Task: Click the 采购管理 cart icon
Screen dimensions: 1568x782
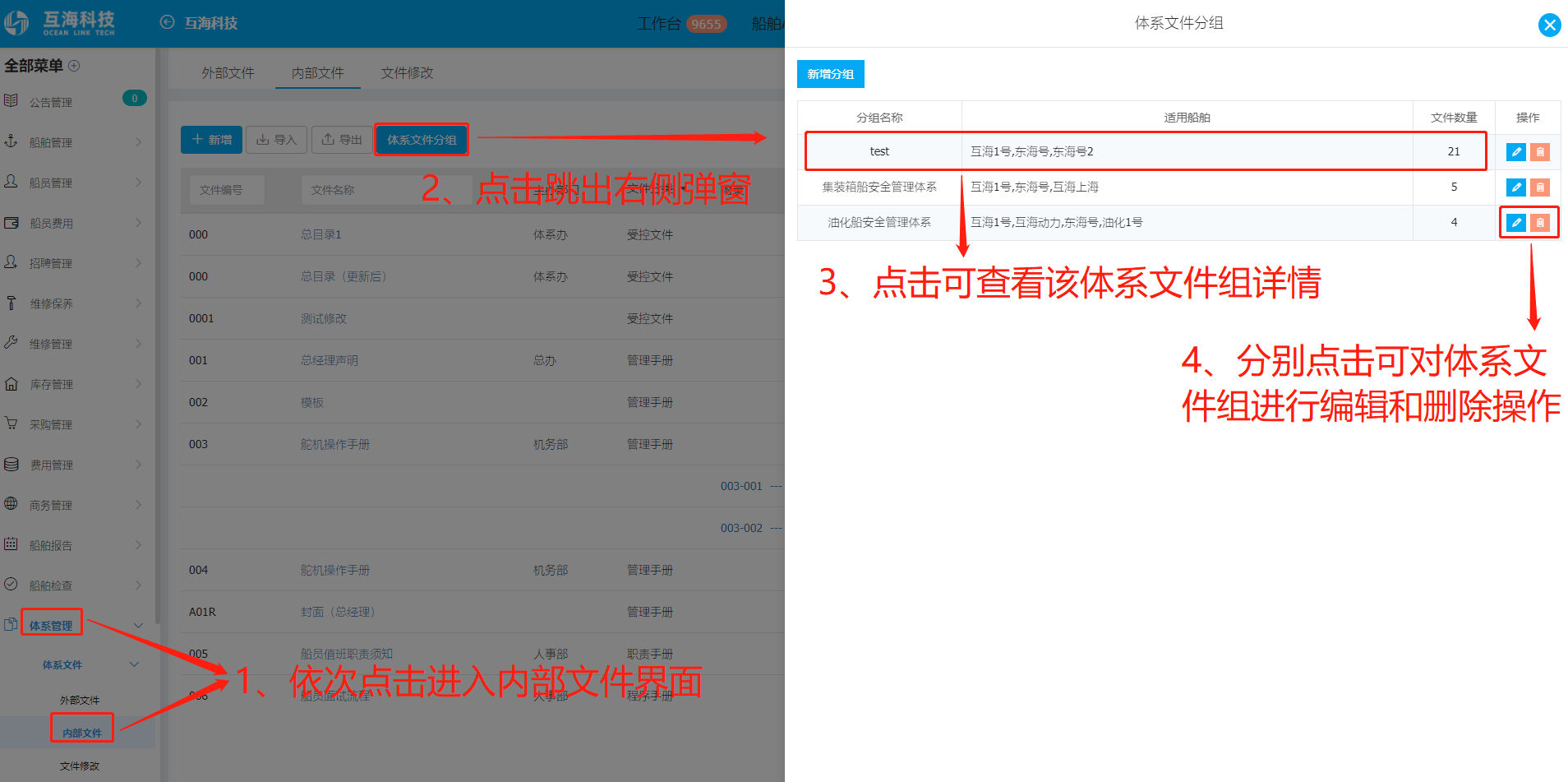Action: (11, 423)
